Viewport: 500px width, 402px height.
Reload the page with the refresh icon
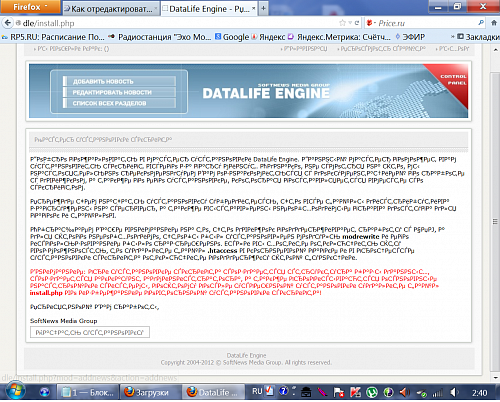(357, 23)
